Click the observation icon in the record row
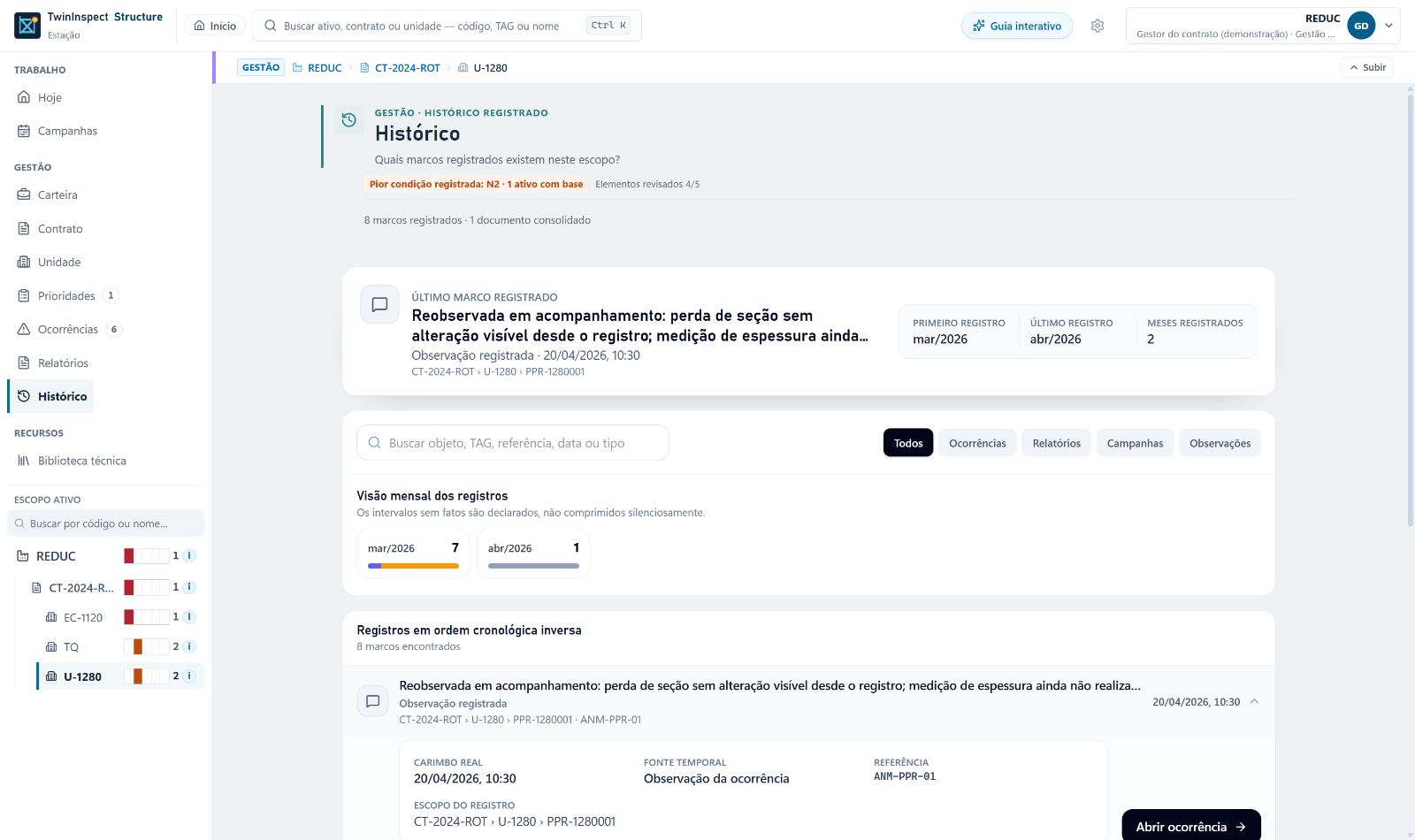Image resolution: width=1415 pixels, height=840 pixels. point(372,701)
